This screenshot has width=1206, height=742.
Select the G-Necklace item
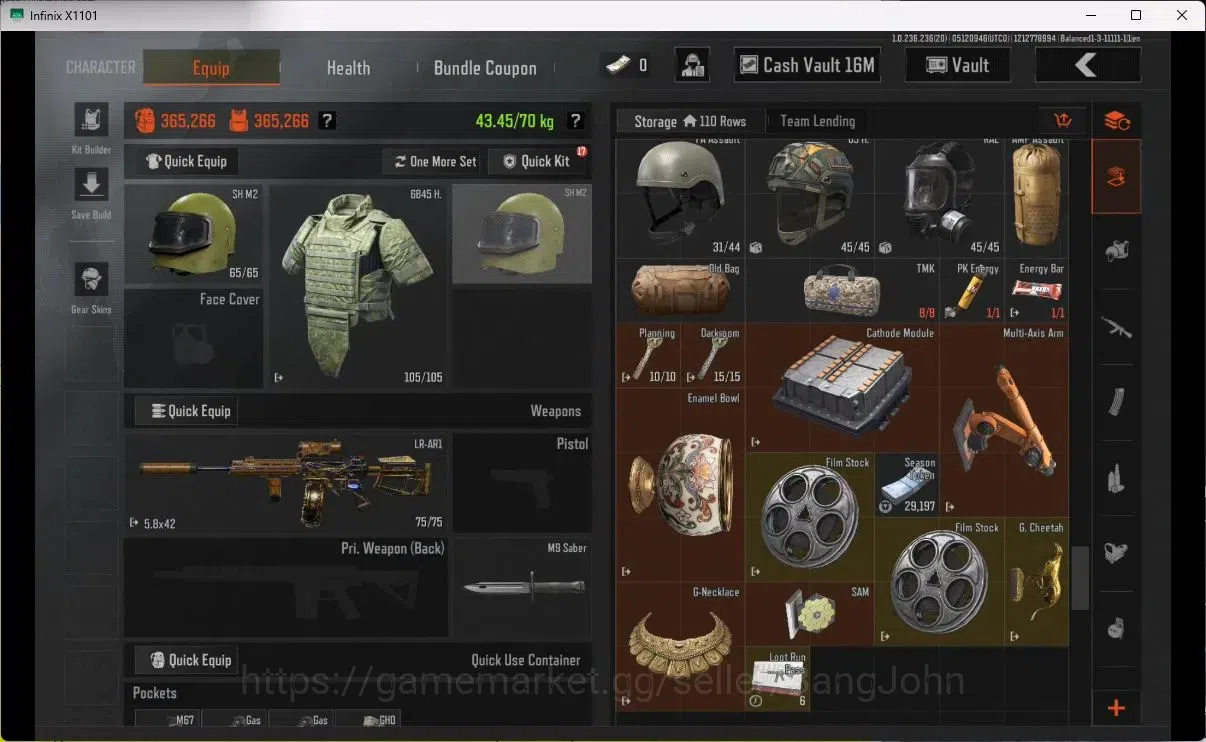point(680,647)
